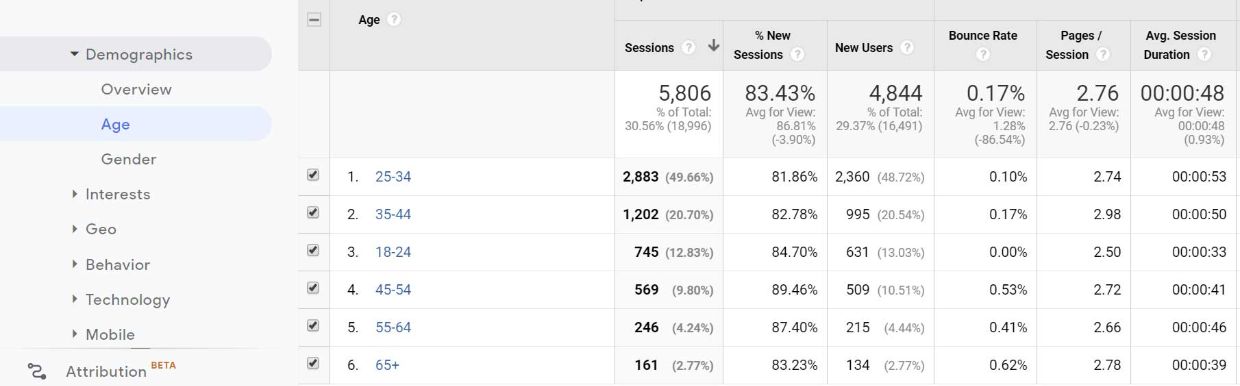This screenshot has width=1240, height=386.
Task: Click the Bounce Rate help icon
Action: point(983,55)
